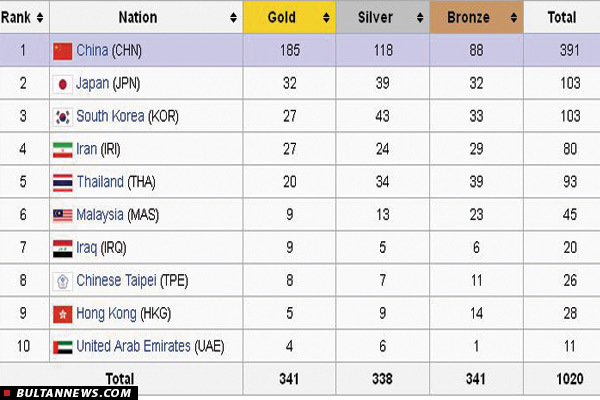Sort by Bronze medals arrows
The width and height of the screenshot is (600, 400).
[x=514, y=17]
